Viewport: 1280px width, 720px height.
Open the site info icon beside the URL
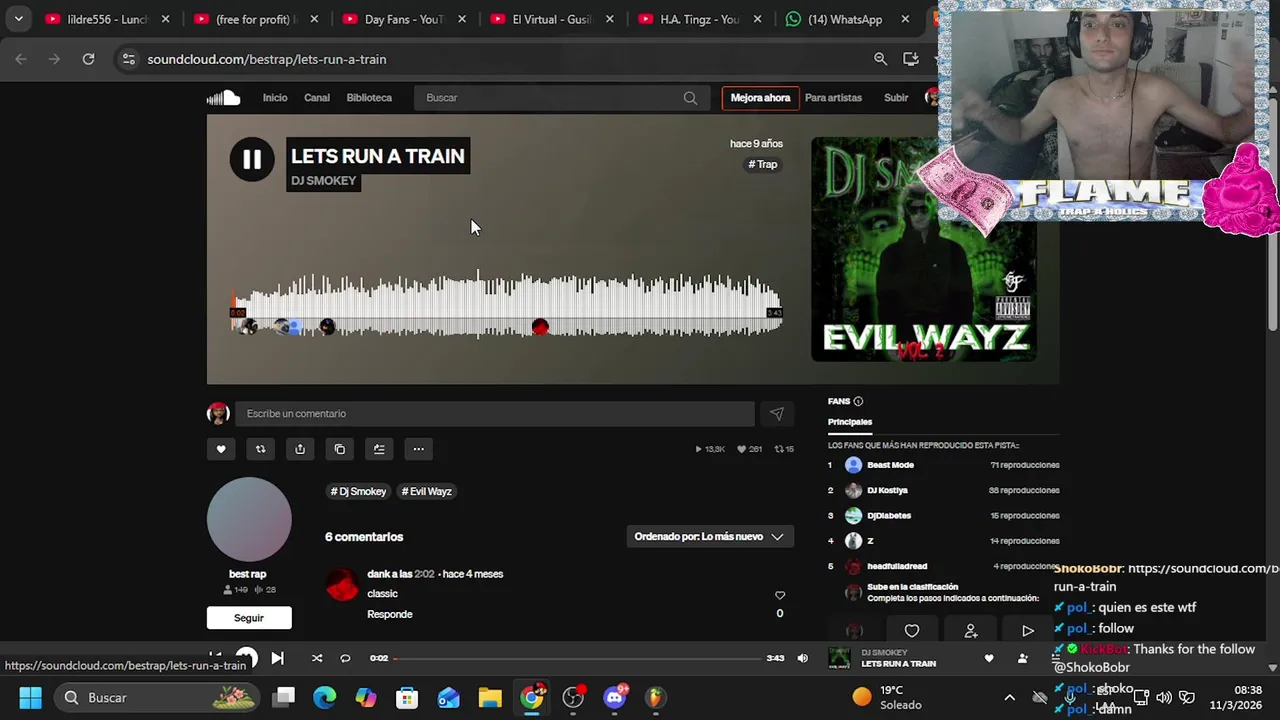tap(128, 59)
